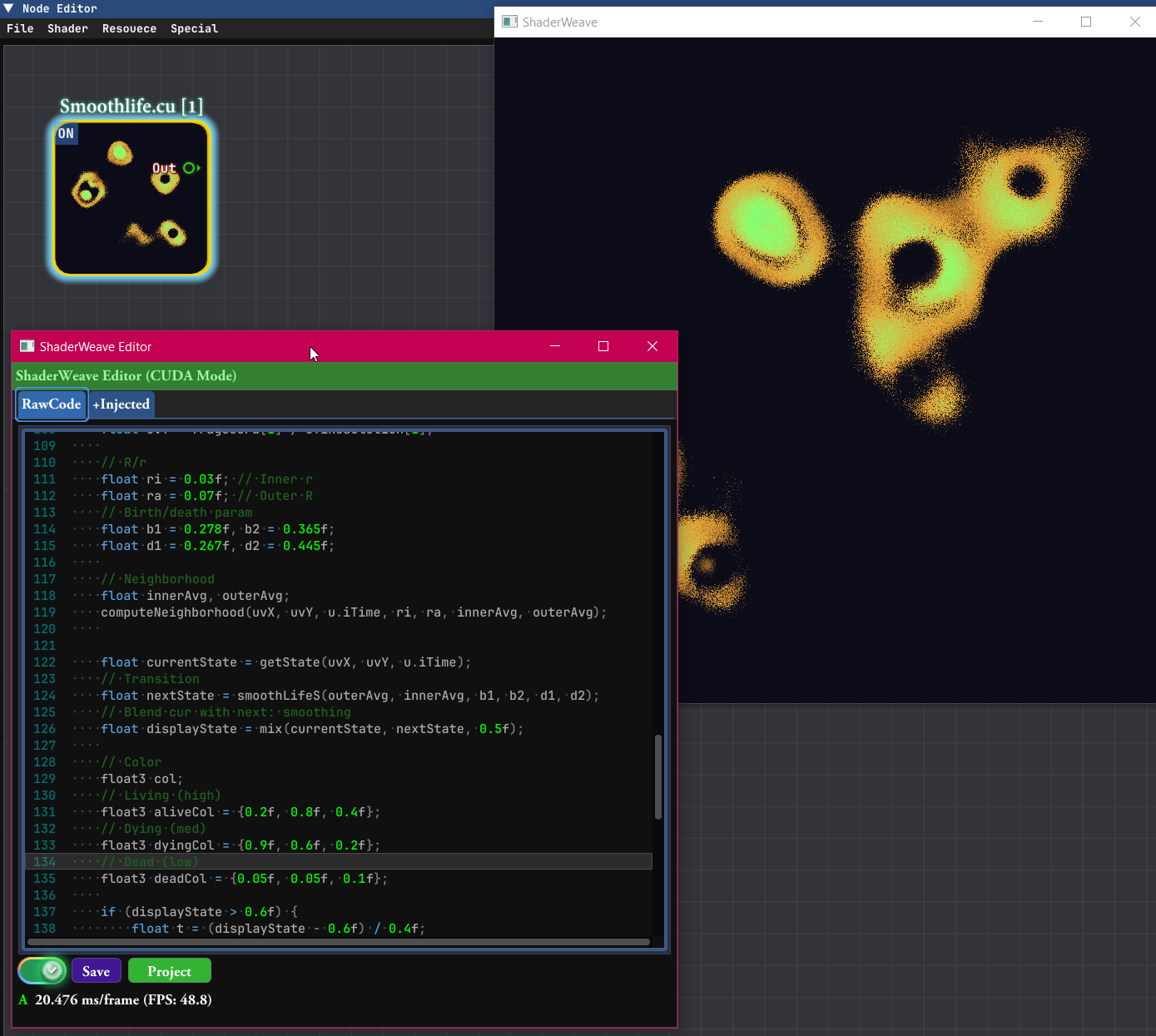Switch to the RawCode tab
This screenshot has height=1036, width=1156.
pos(51,404)
